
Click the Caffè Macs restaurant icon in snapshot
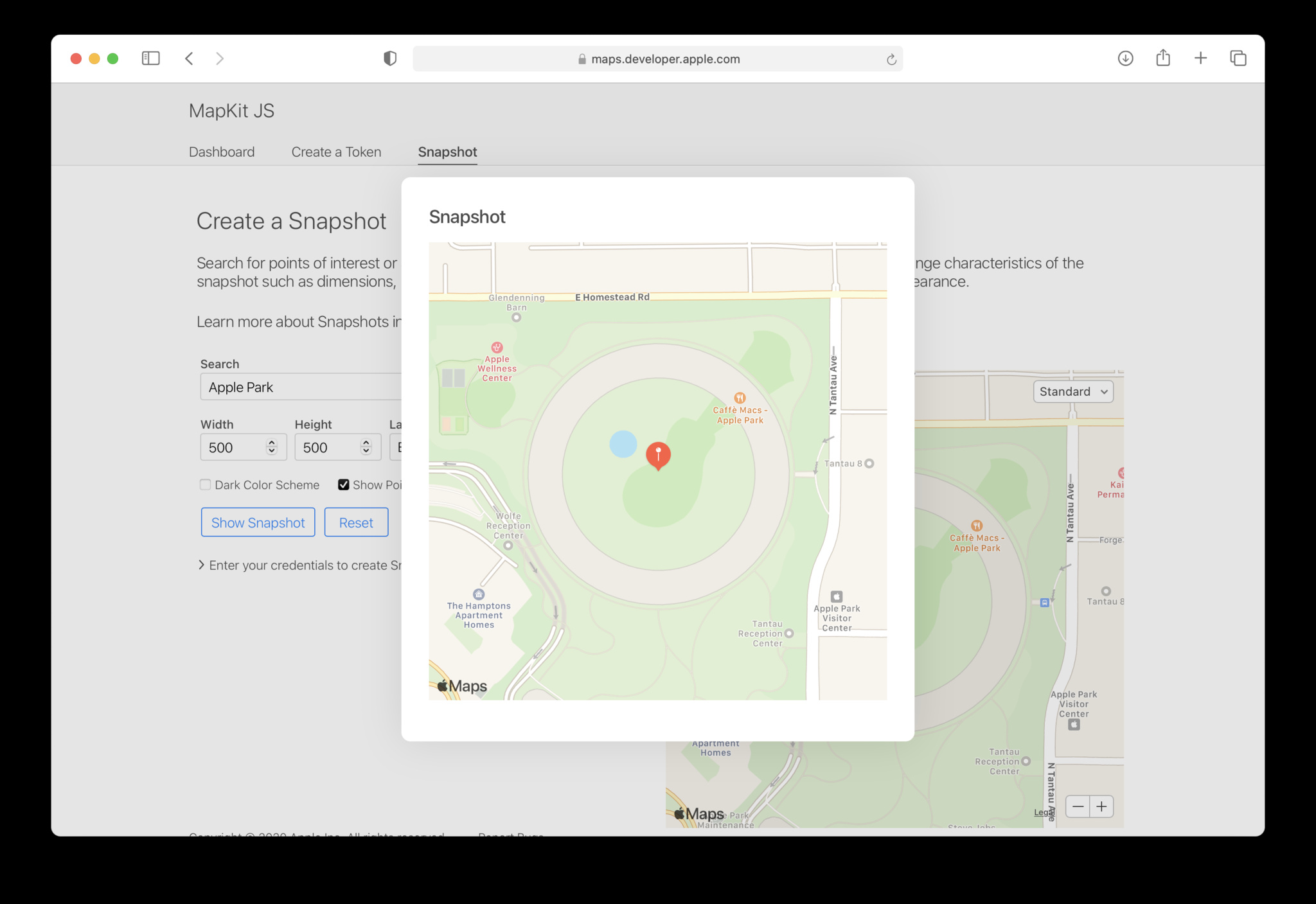tap(740, 398)
